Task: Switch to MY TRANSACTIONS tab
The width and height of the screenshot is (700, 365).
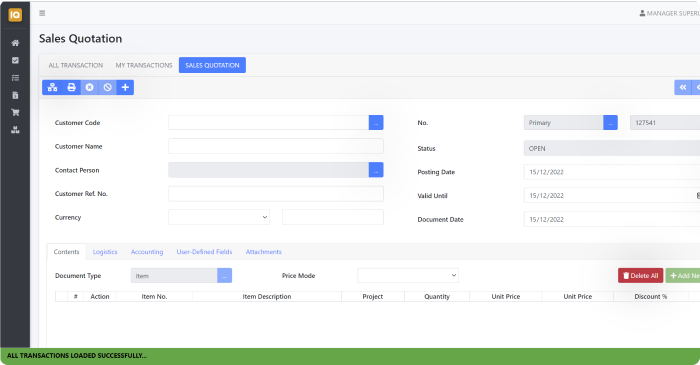Action: pyautogui.click(x=144, y=65)
